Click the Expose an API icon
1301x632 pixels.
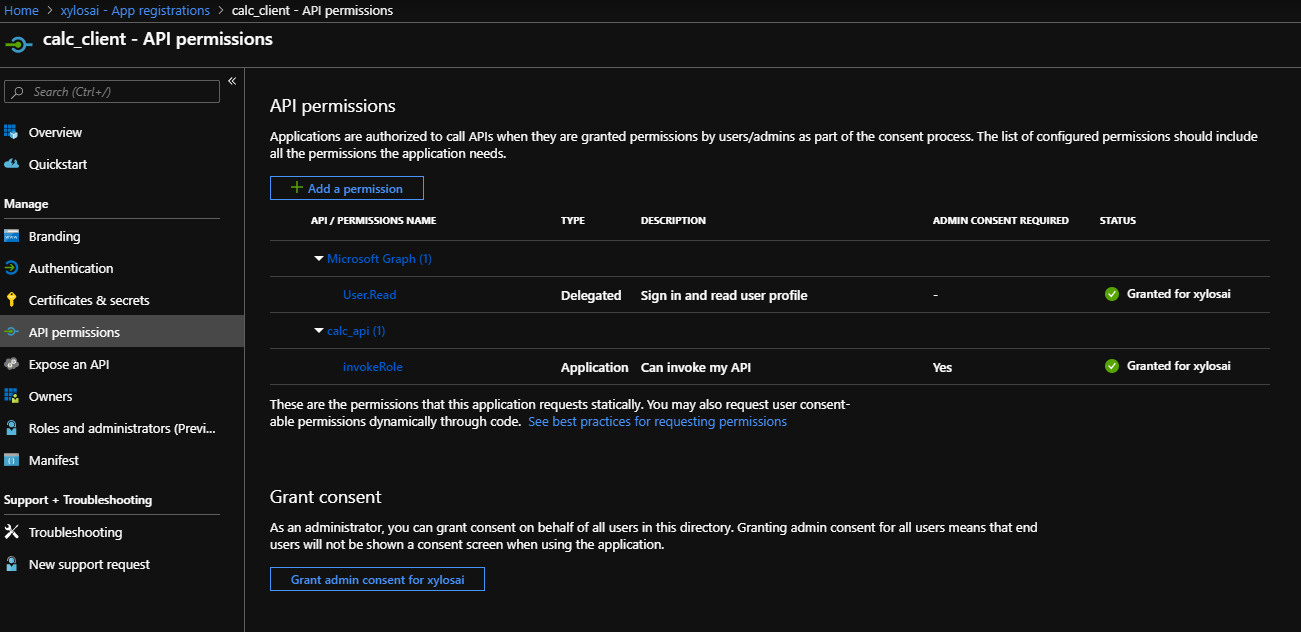click(x=12, y=364)
